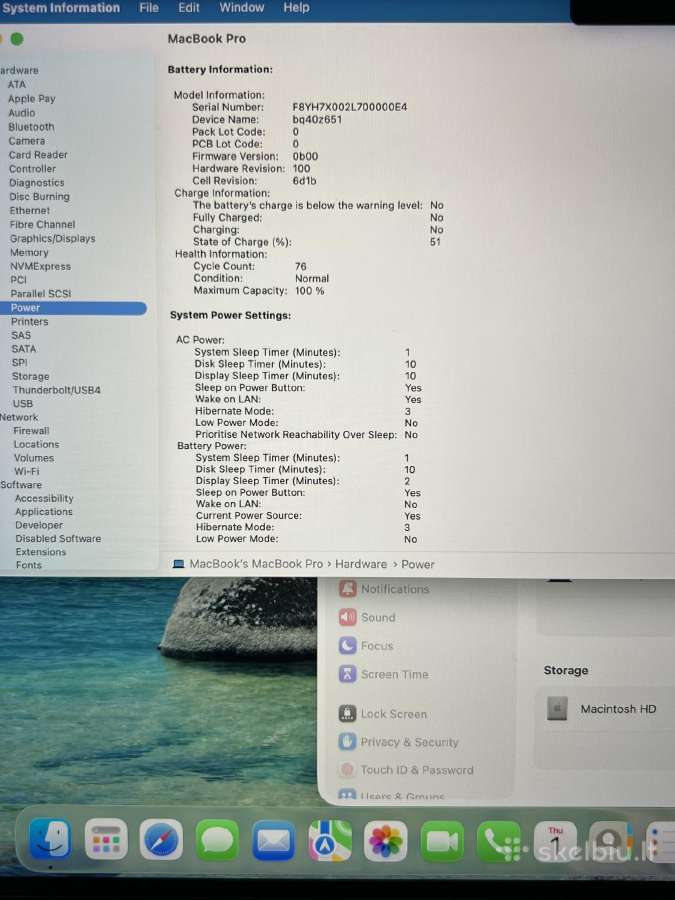Select Graphics/Displays in the sidebar
The height and width of the screenshot is (900, 675).
click(x=53, y=238)
